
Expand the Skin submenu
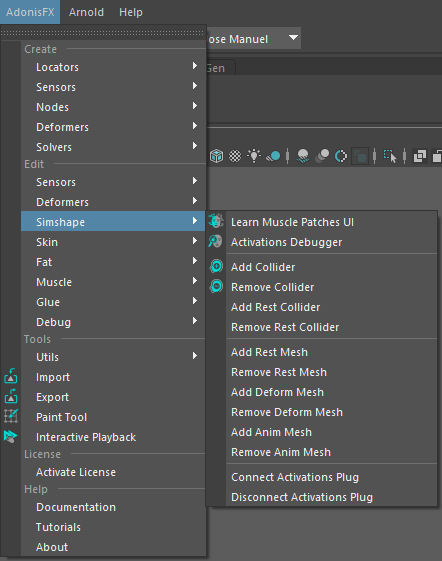[x=113, y=242]
